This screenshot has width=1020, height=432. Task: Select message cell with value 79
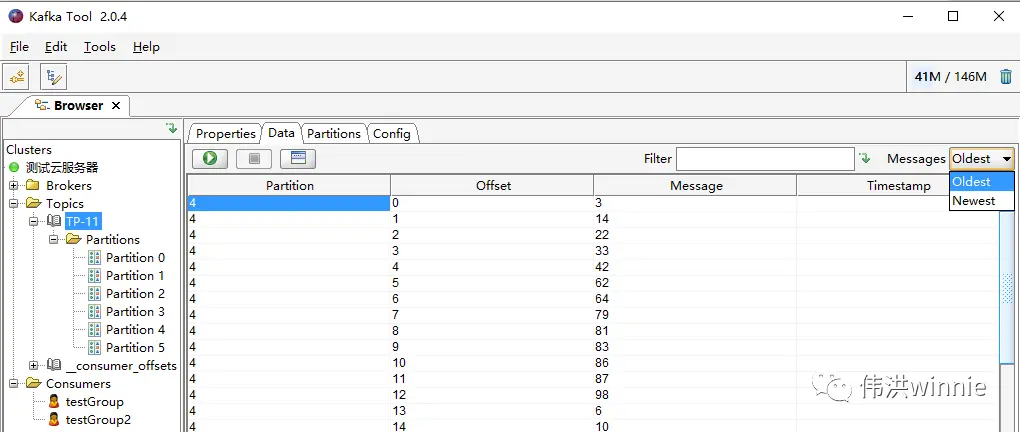pos(695,315)
